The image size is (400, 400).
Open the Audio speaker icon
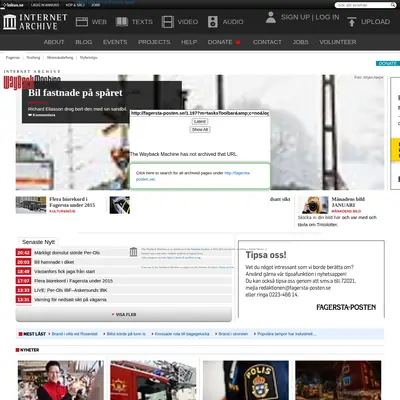[x=213, y=22]
